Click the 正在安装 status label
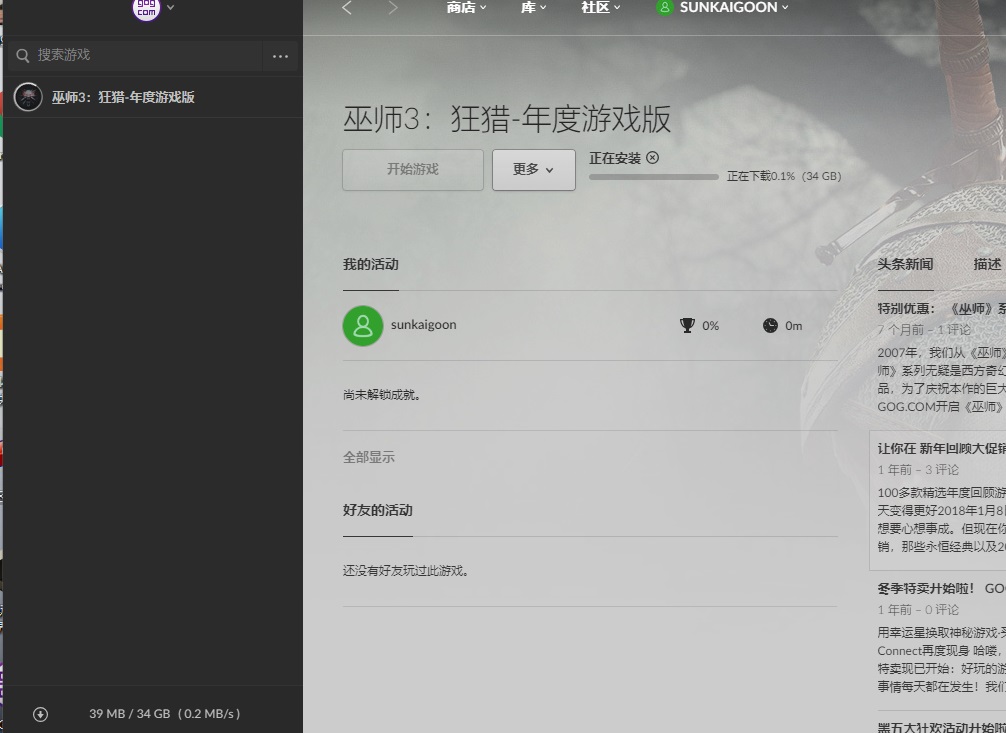This screenshot has height=733, width=1006. tap(615, 159)
